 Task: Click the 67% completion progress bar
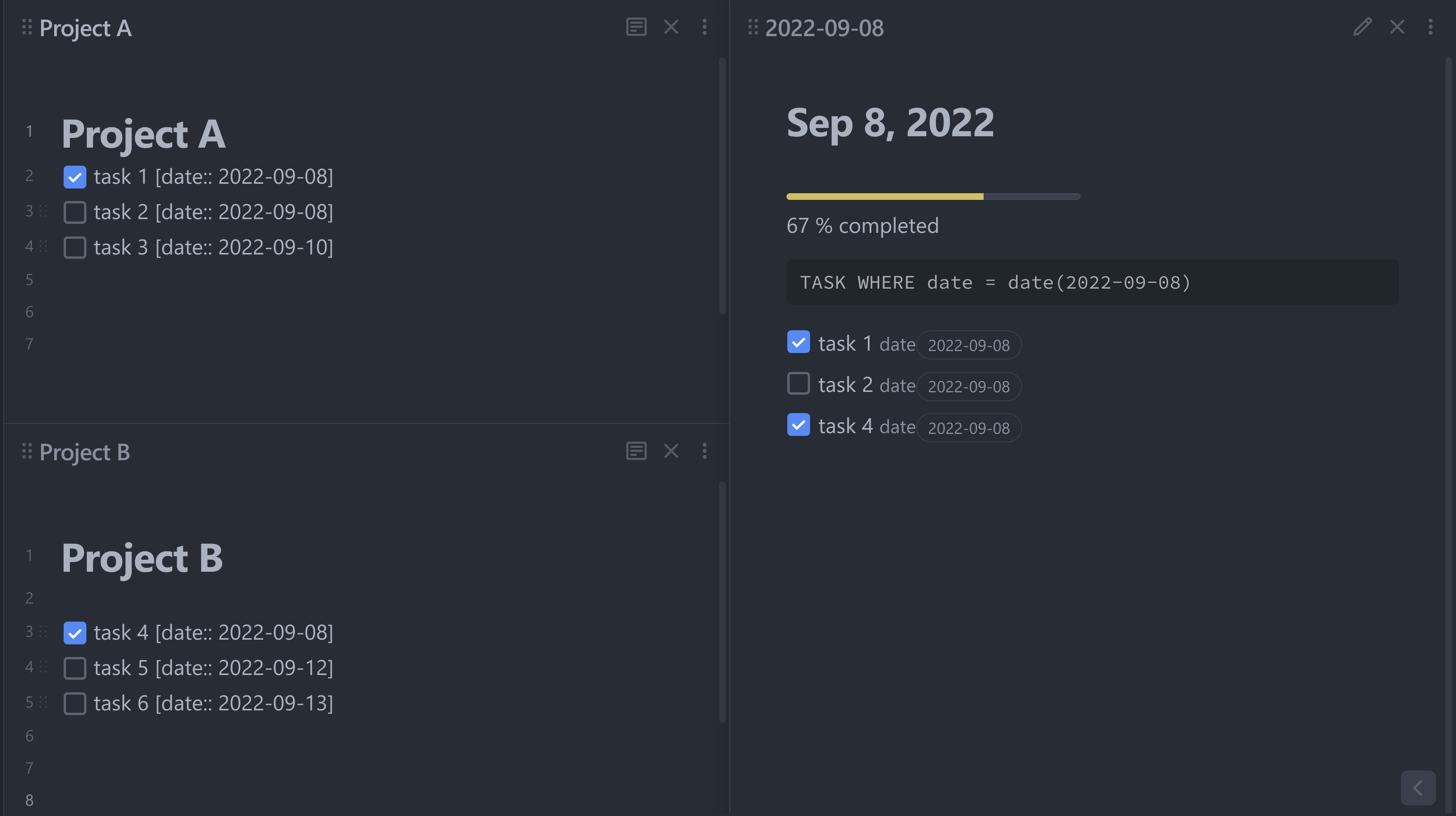tap(933, 196)
